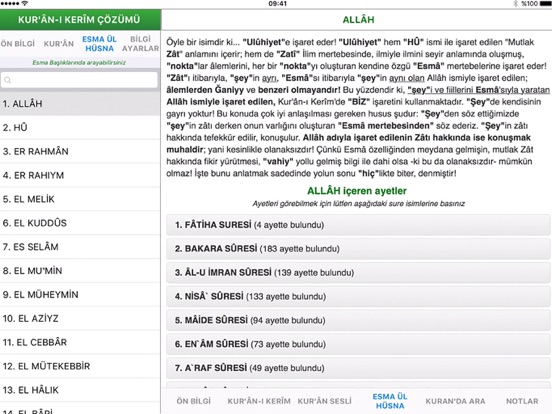Tap the search magnifier icon in sidebar
Screen dimensions: 552x414
(x=8, y=80)
